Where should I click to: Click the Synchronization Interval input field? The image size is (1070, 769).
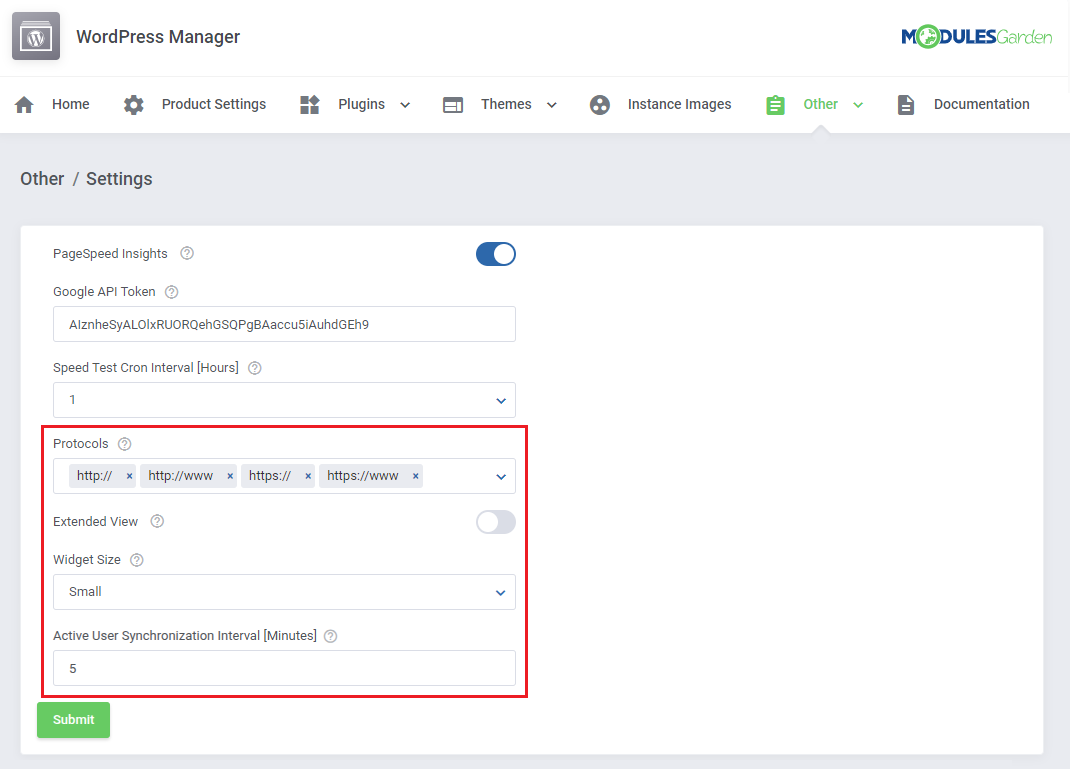(x=284, y=668)
